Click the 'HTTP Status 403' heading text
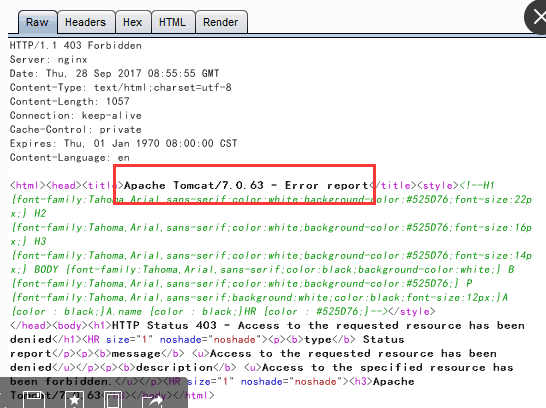The width and height of the screenshot is (546, 408). (164, 325)
